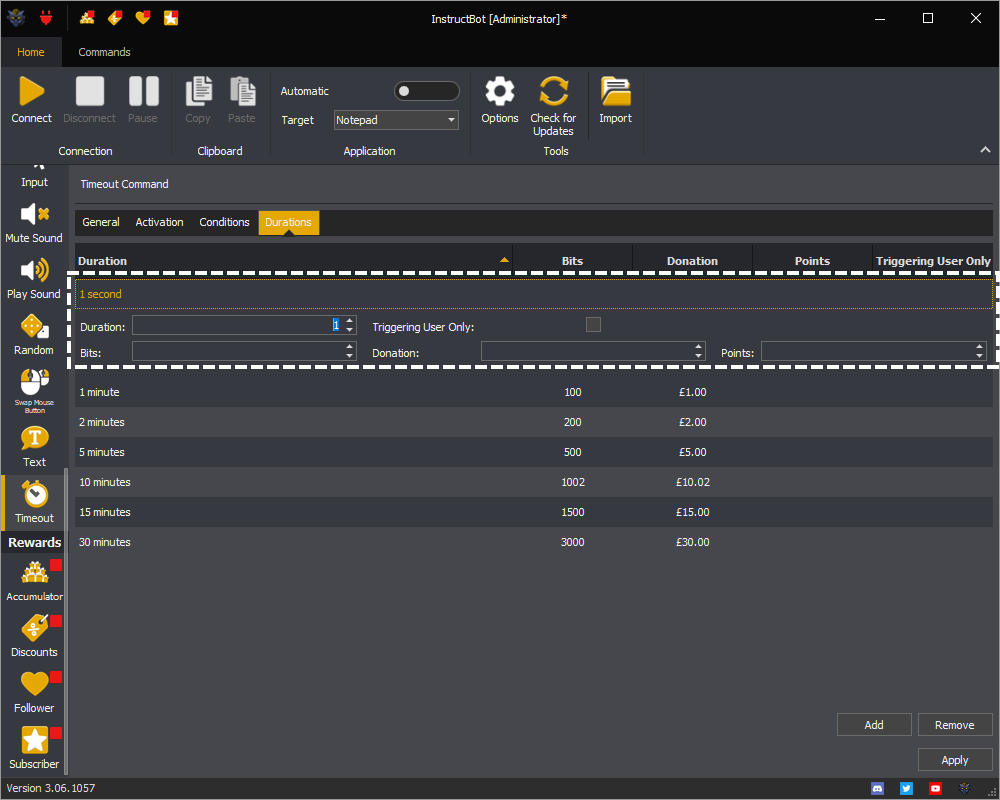
Task: Decrease the Points value spinner
Action: [979, 356]
